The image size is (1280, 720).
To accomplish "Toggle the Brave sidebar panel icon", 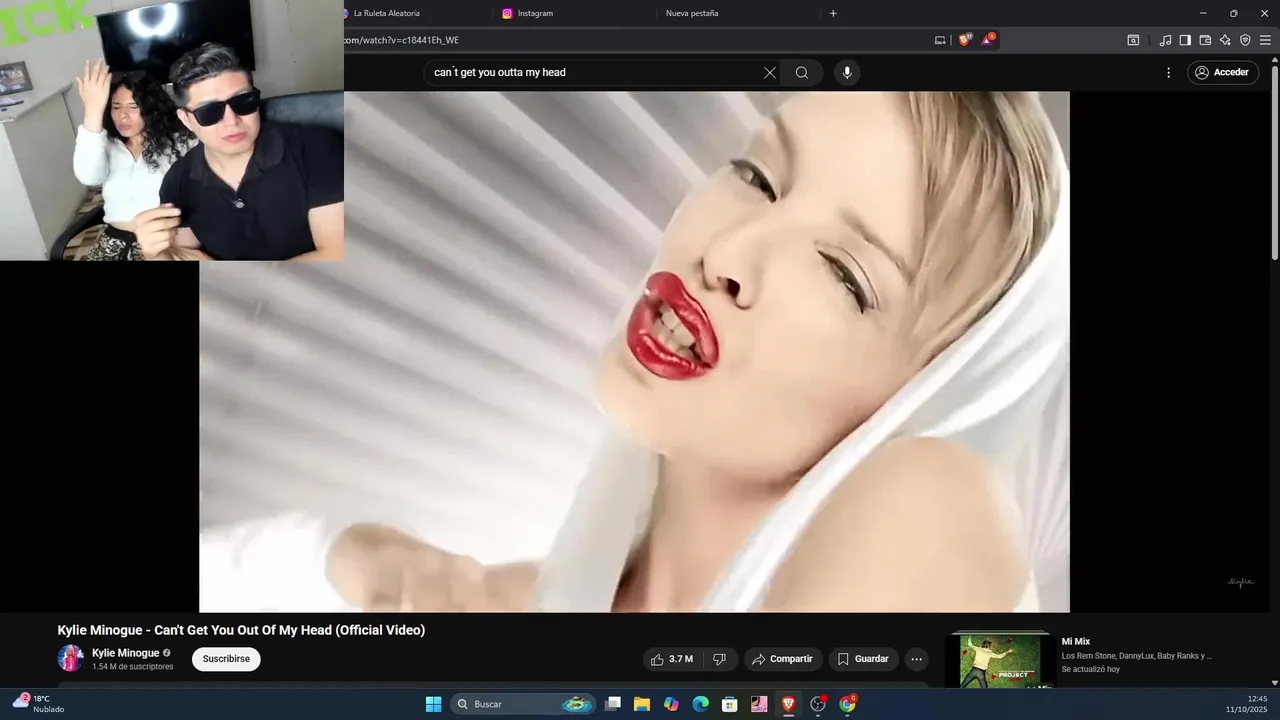I will [1185, 40].
